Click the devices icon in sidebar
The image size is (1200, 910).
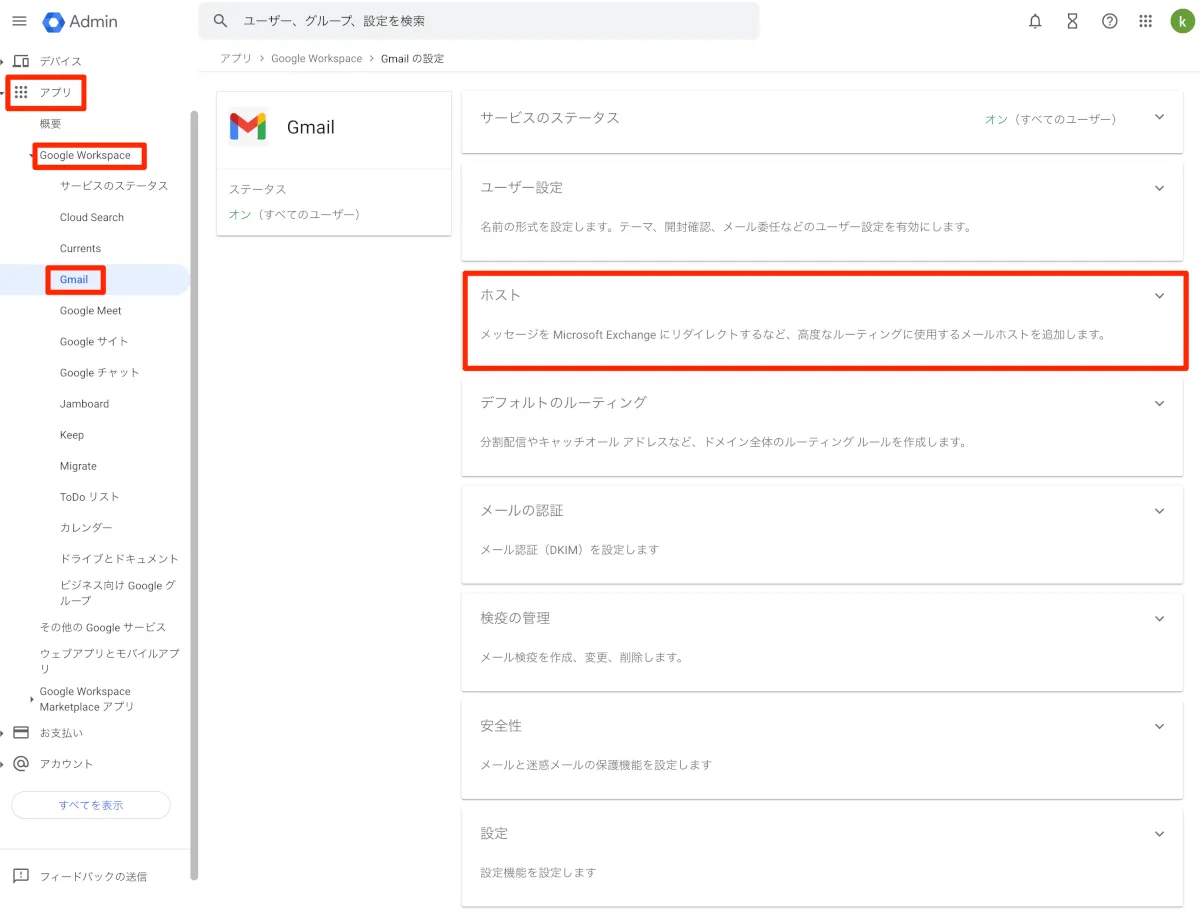21,61
